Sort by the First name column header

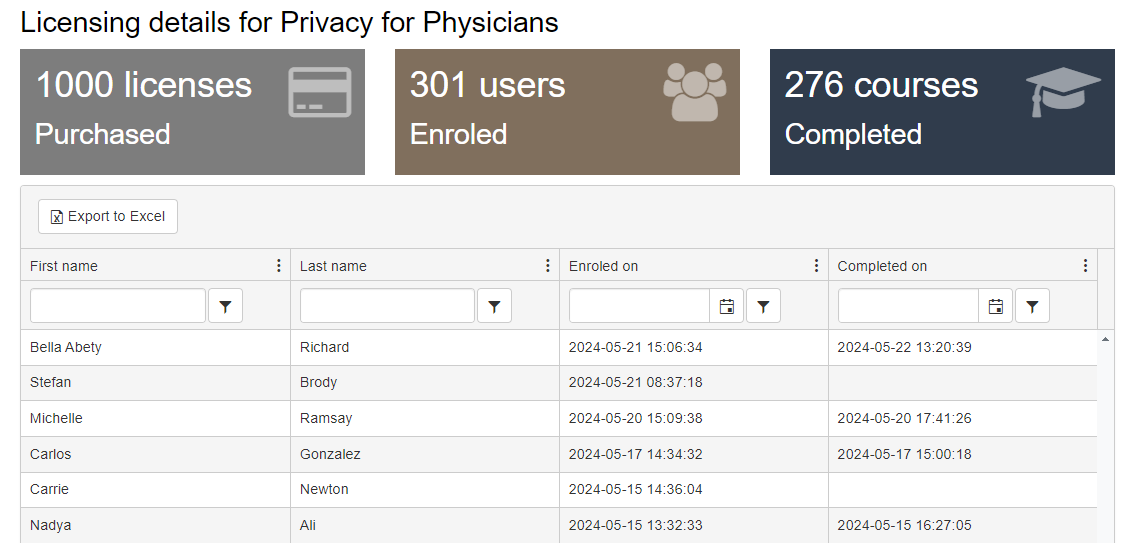point(64,266)
